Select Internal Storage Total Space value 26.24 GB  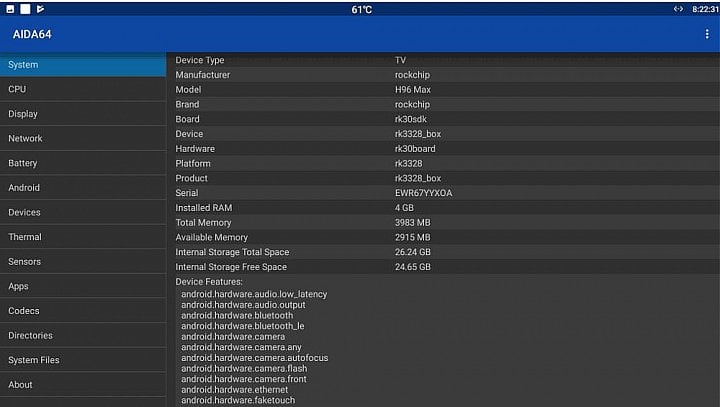[x=413, y=252]
